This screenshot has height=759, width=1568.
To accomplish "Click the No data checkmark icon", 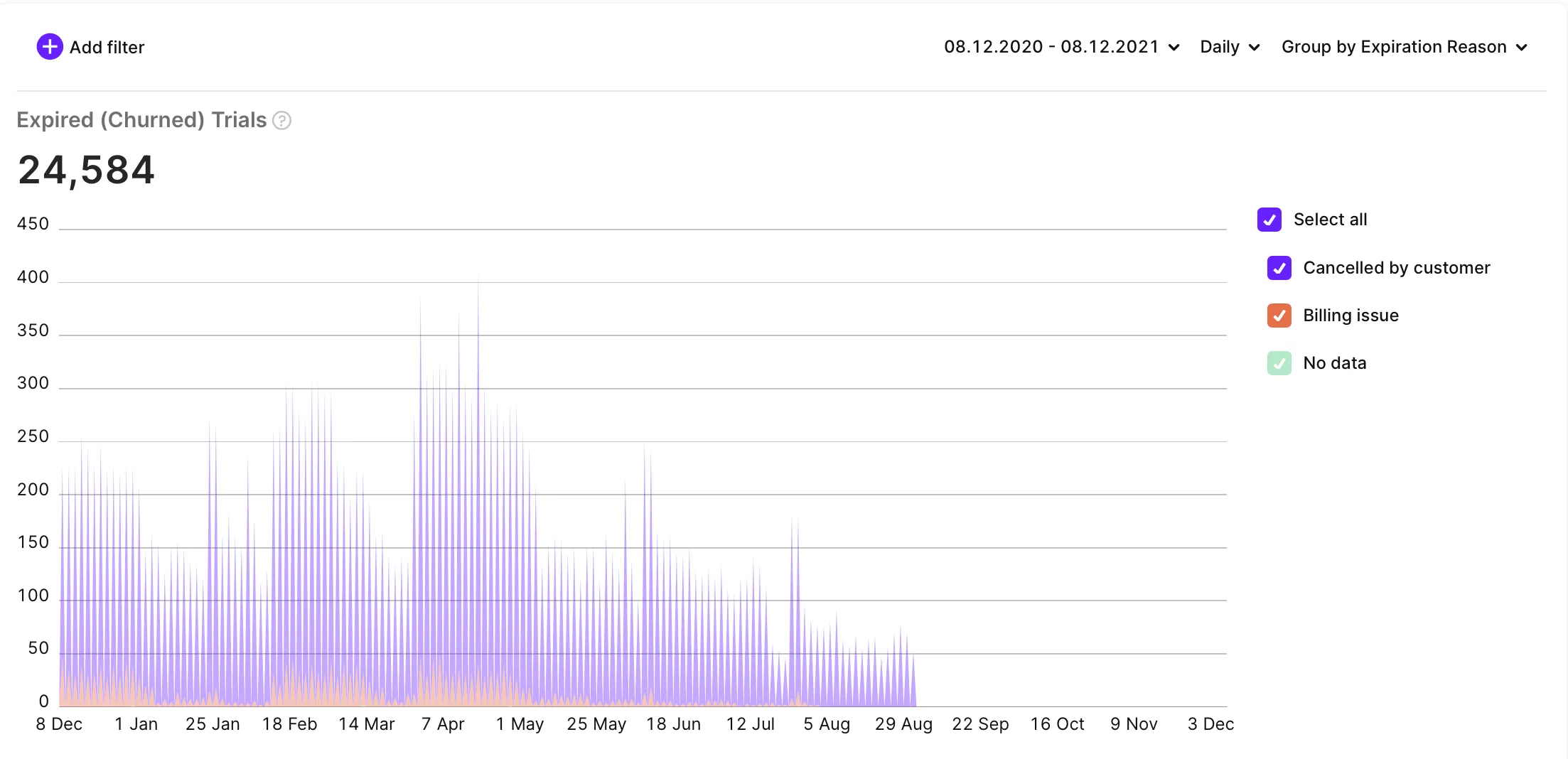I will tap(1279, 363).
